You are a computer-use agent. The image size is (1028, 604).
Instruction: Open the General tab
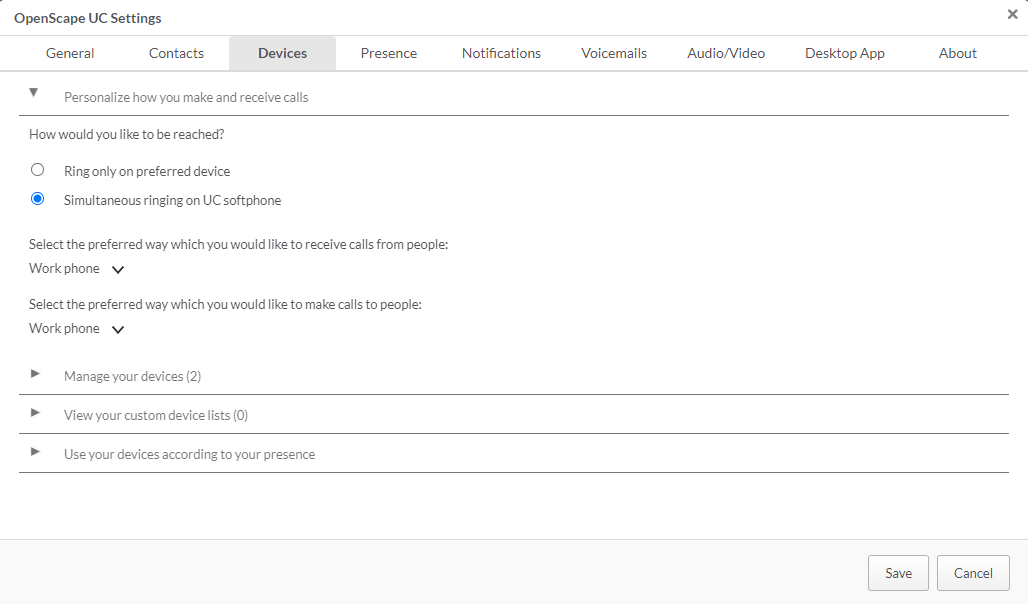coord(70,53)
